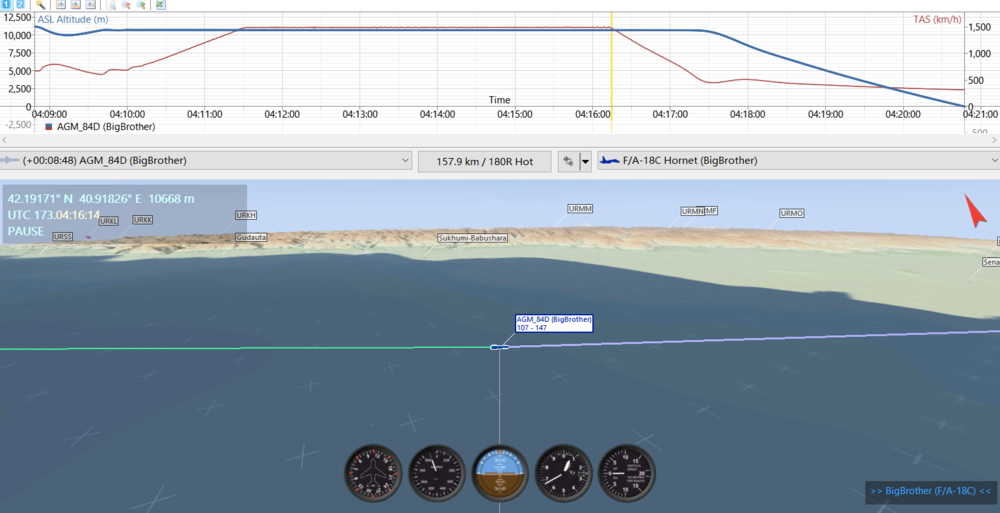The image size is (1000, 513).
Task: Click the AGM_84D (BigBrother) chart legend entry
Action: tap(100, 126)
